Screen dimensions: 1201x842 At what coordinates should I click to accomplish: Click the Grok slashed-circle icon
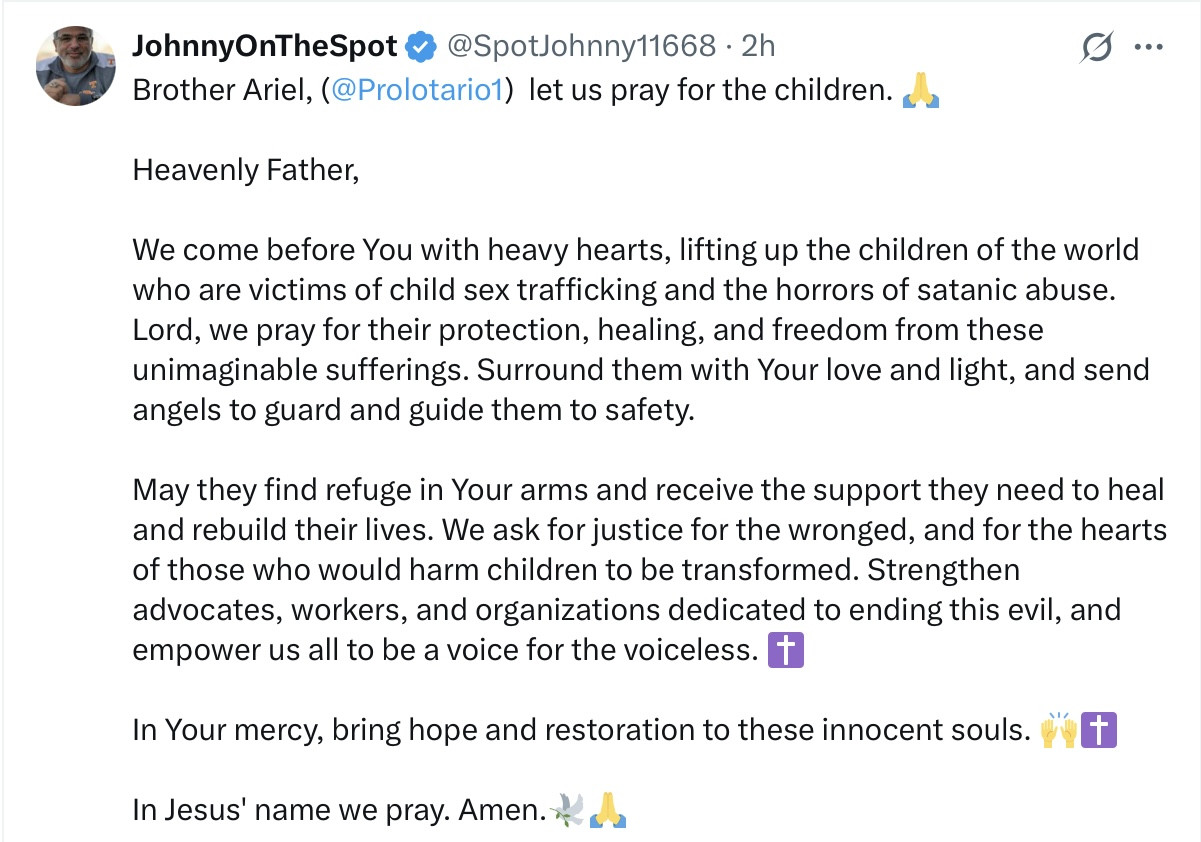1099,47
